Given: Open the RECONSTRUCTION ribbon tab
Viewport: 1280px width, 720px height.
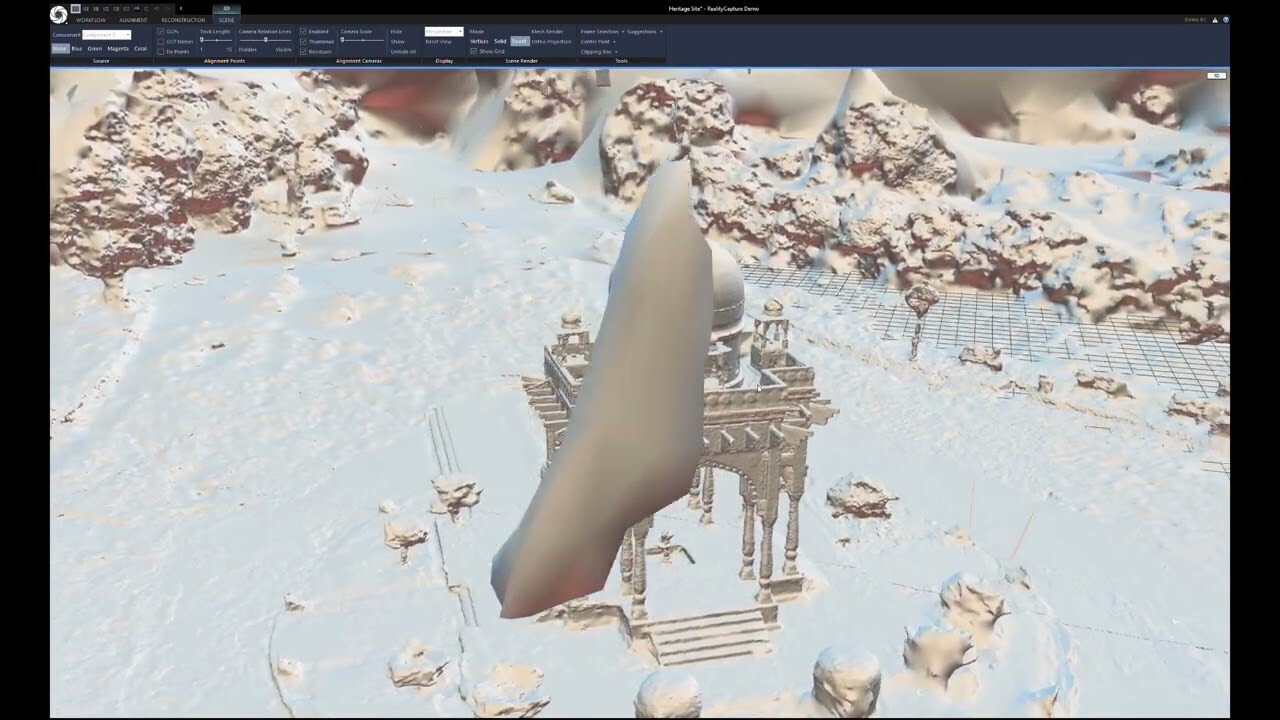Looking at the screenshot, I should (183, 20).
